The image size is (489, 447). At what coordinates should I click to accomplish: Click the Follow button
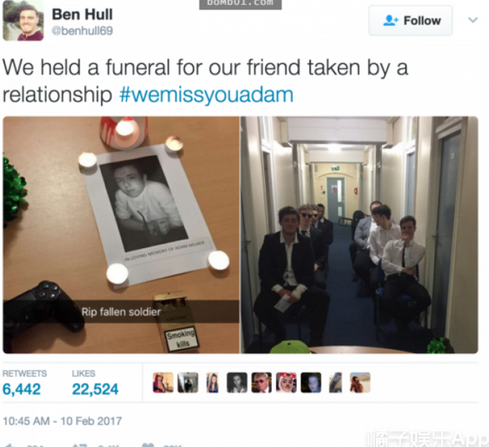pyautogui.click(x=410, y=21)
